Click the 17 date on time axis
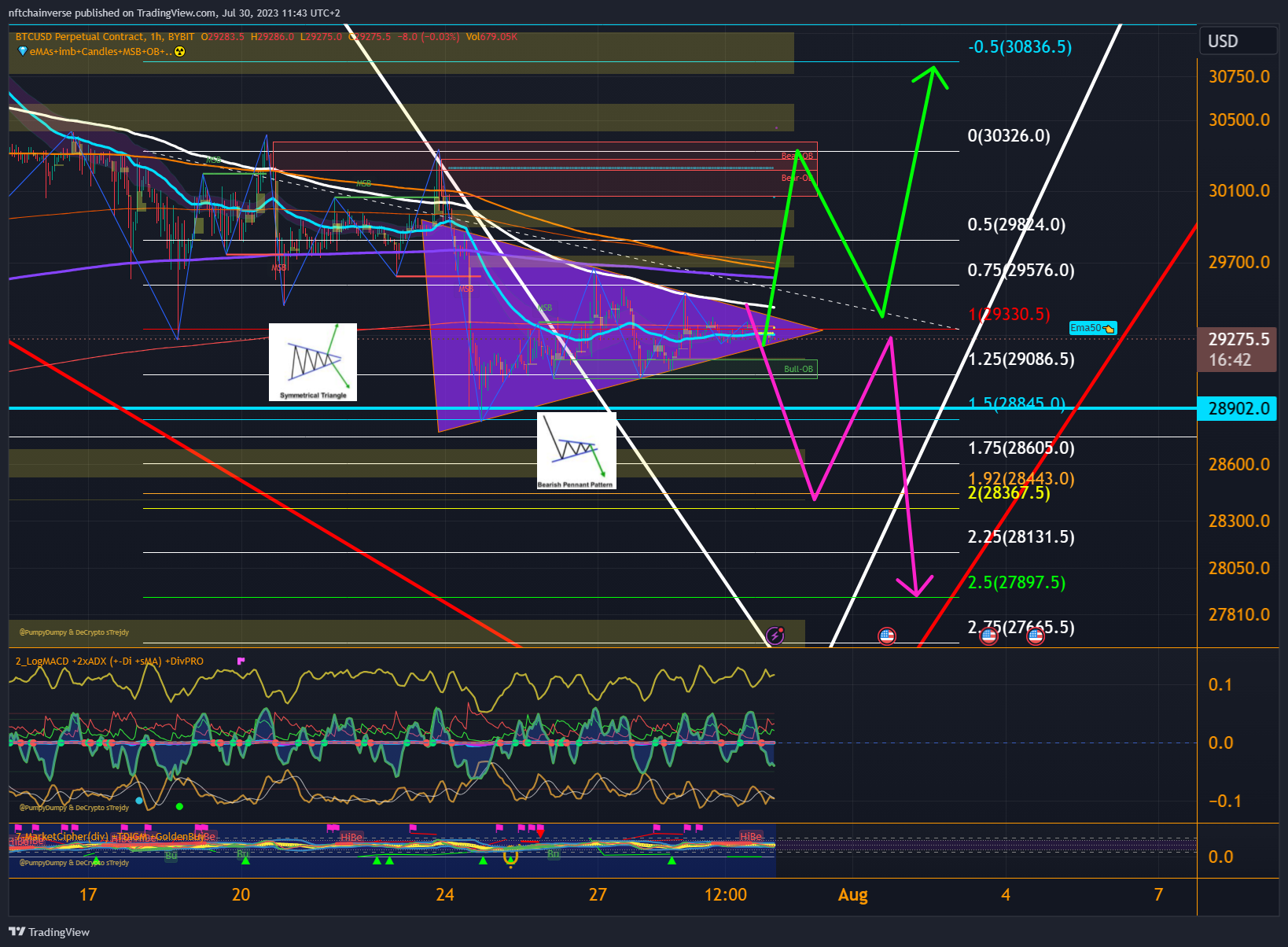Screen dimensions: 1288x947 point(88,895)
